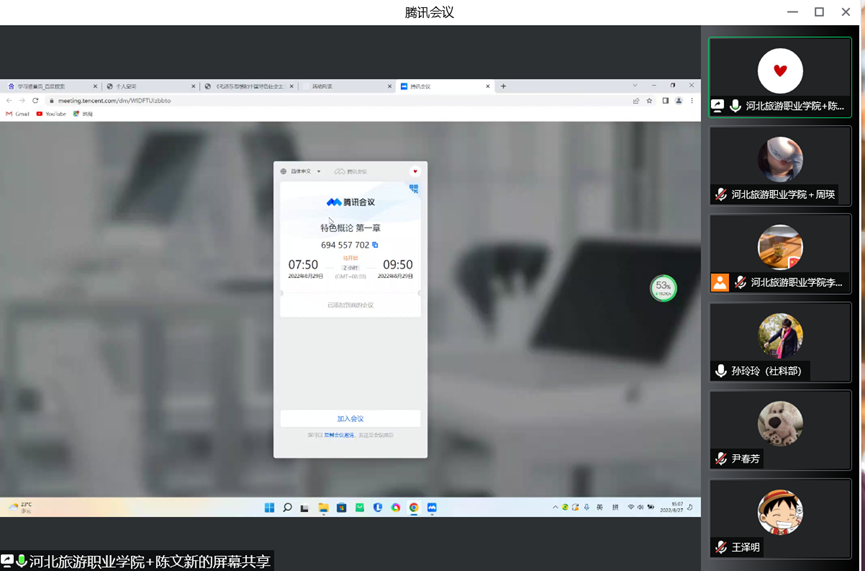Image resolution: width=865 pixels, height=571 pixels.
Task: Click the 腾讯会议 cloud logo in the card header
Action: pos(350,172)
